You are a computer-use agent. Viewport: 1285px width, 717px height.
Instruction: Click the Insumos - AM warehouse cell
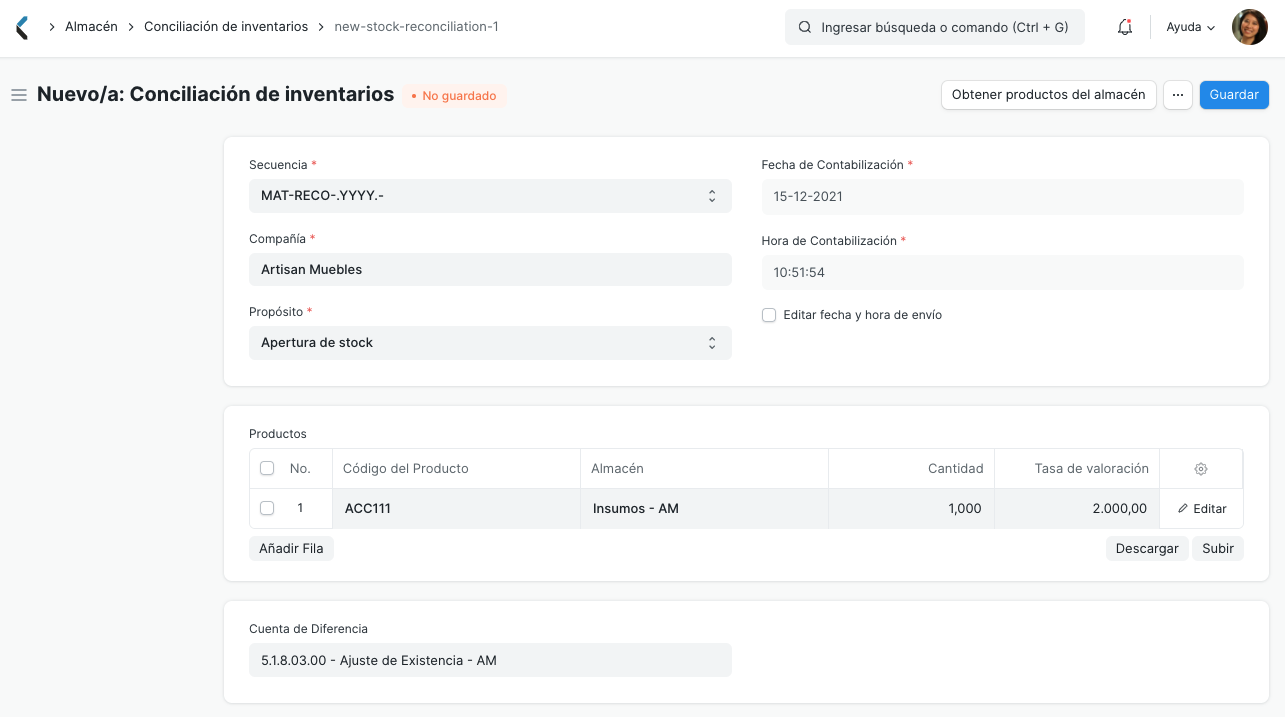[704, 509]
